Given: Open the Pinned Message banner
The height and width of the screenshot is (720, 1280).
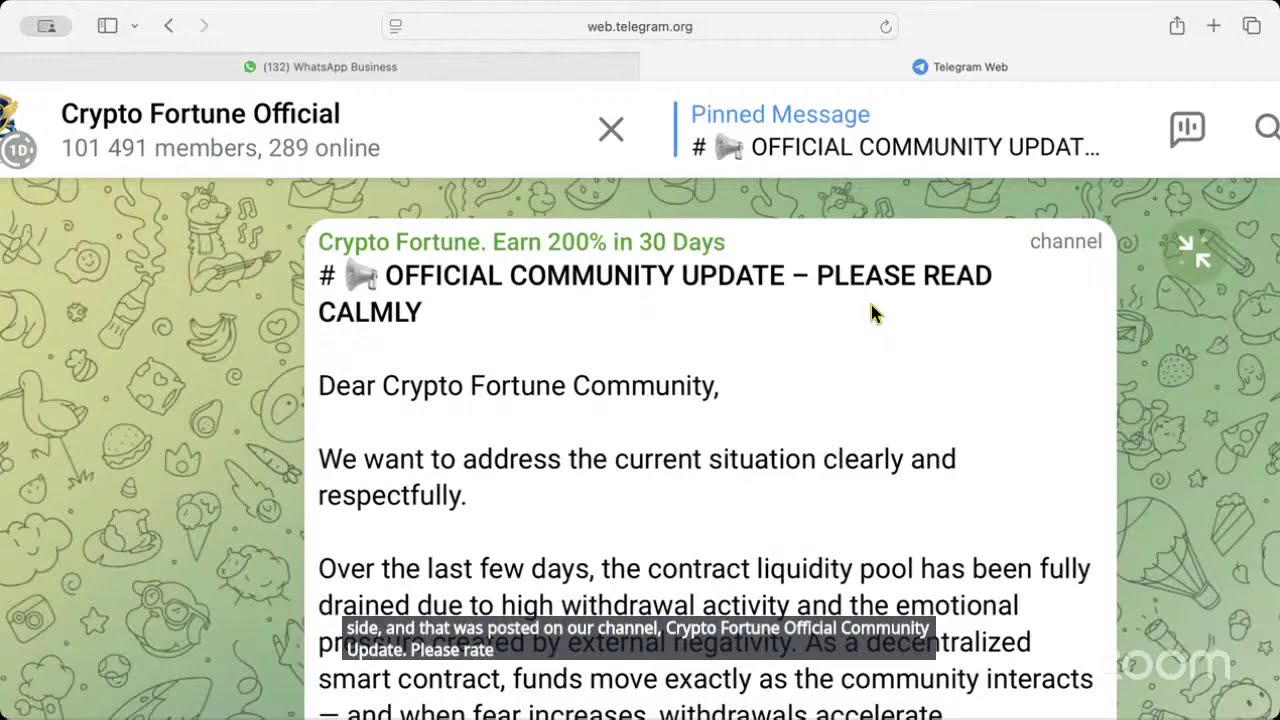Looking at the screenshot, I should pyautogui.click(x=895, y=130).
